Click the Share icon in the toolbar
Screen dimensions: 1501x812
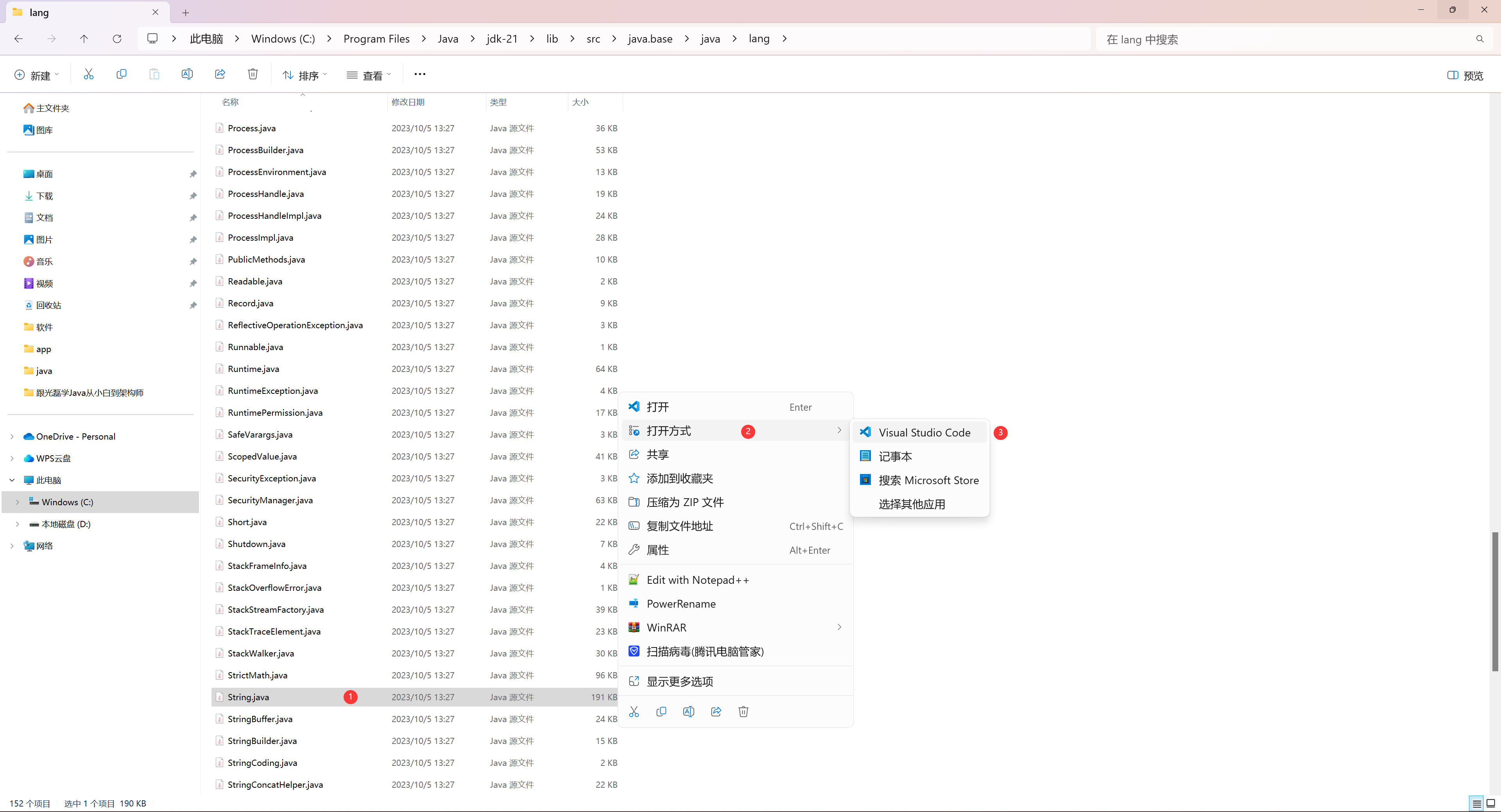(x=220, y=75)
